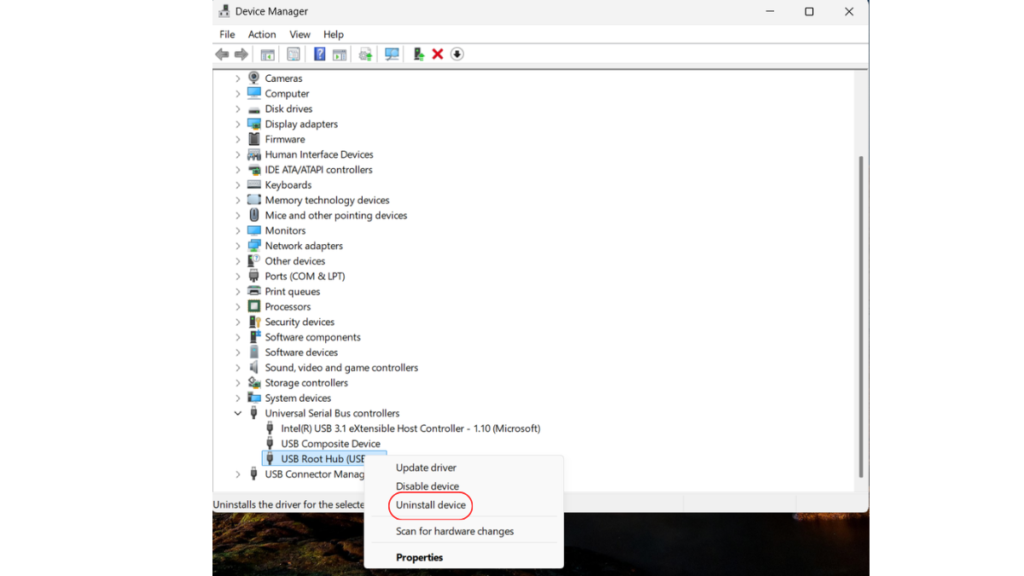Click the Monitors category icon
The width and height of the screenshot is (1024, 576).
point(254,230)
